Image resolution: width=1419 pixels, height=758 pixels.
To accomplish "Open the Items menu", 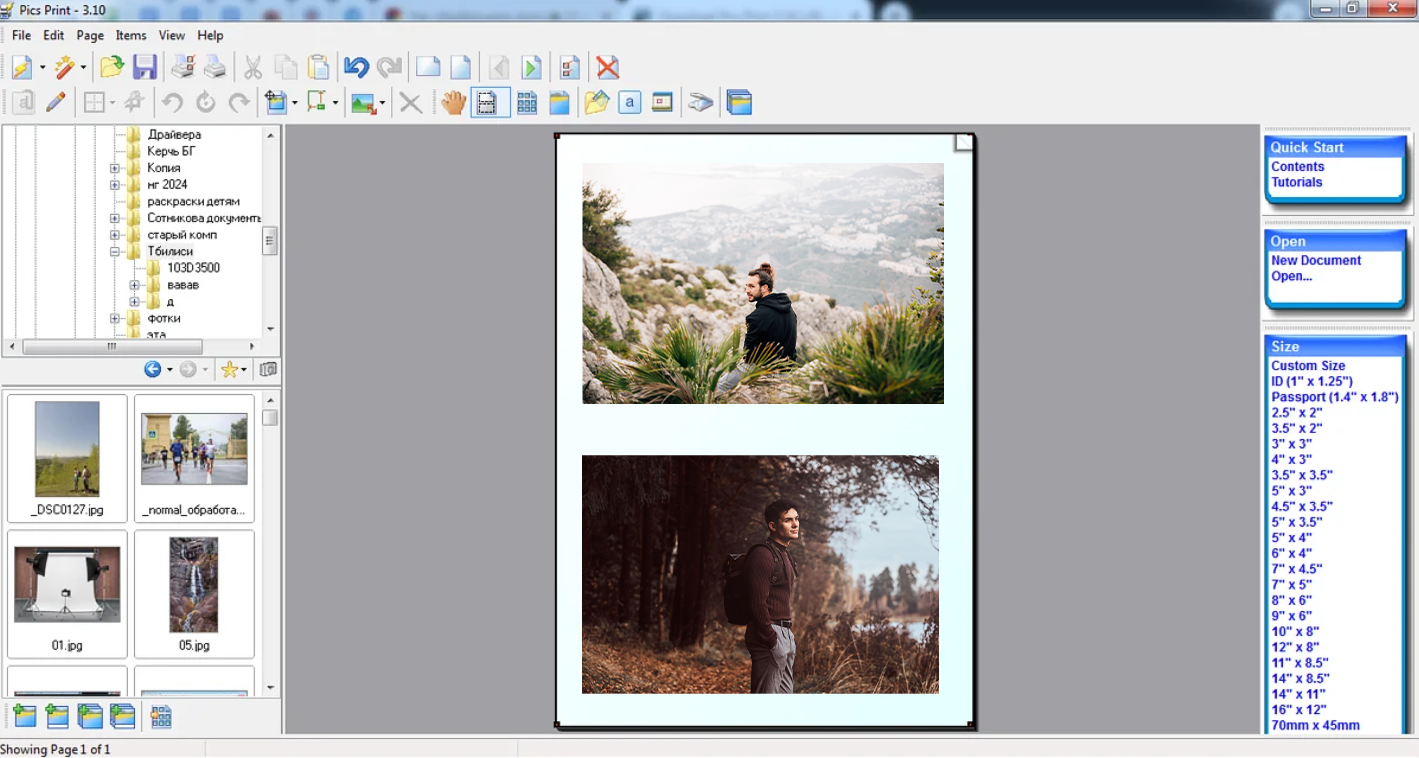I will click(x=131, y=35).
